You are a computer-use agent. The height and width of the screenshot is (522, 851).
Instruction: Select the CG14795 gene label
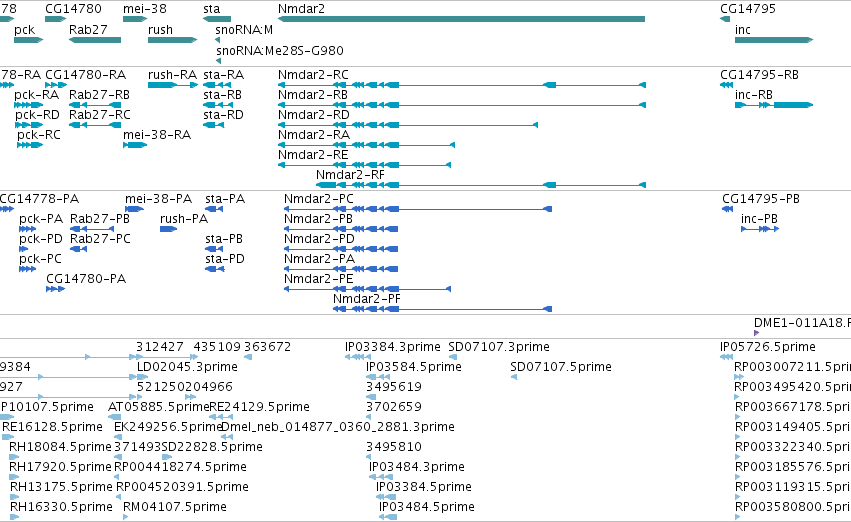pos(748,9)
